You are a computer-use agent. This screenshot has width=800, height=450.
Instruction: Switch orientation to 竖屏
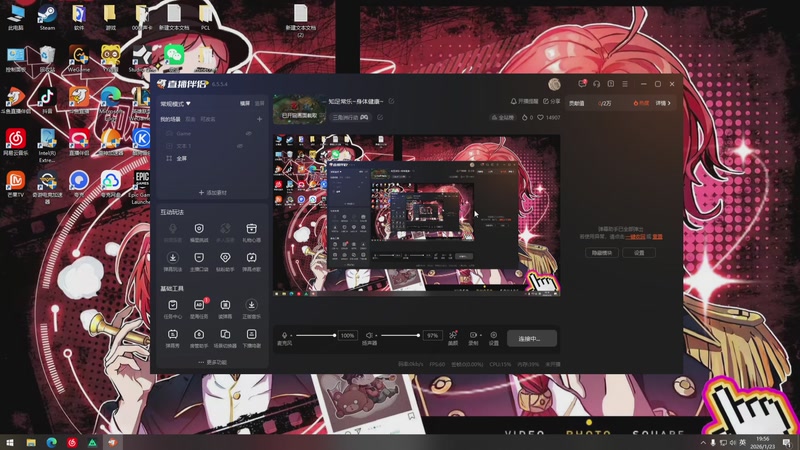(259, 104)
